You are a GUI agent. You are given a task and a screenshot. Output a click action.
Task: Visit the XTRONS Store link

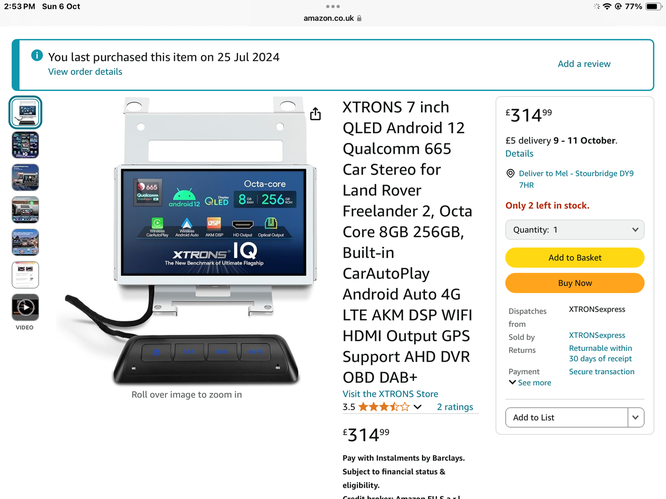click(x=390, y=394)
